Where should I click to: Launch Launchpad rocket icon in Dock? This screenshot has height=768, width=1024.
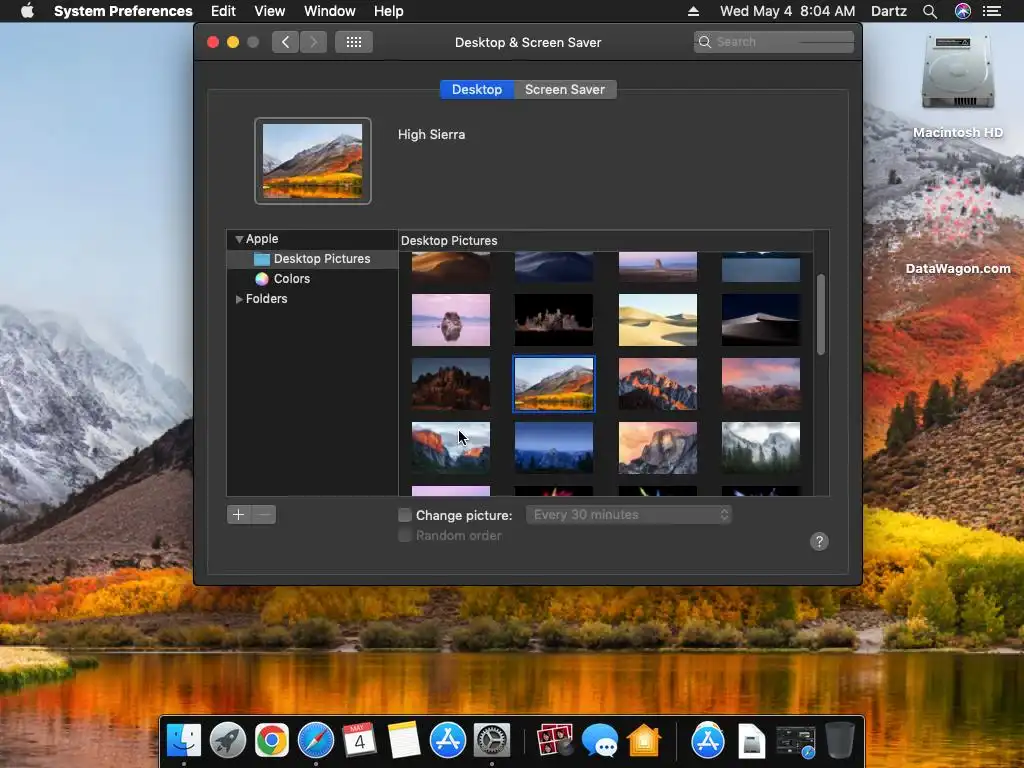point(227,740)
